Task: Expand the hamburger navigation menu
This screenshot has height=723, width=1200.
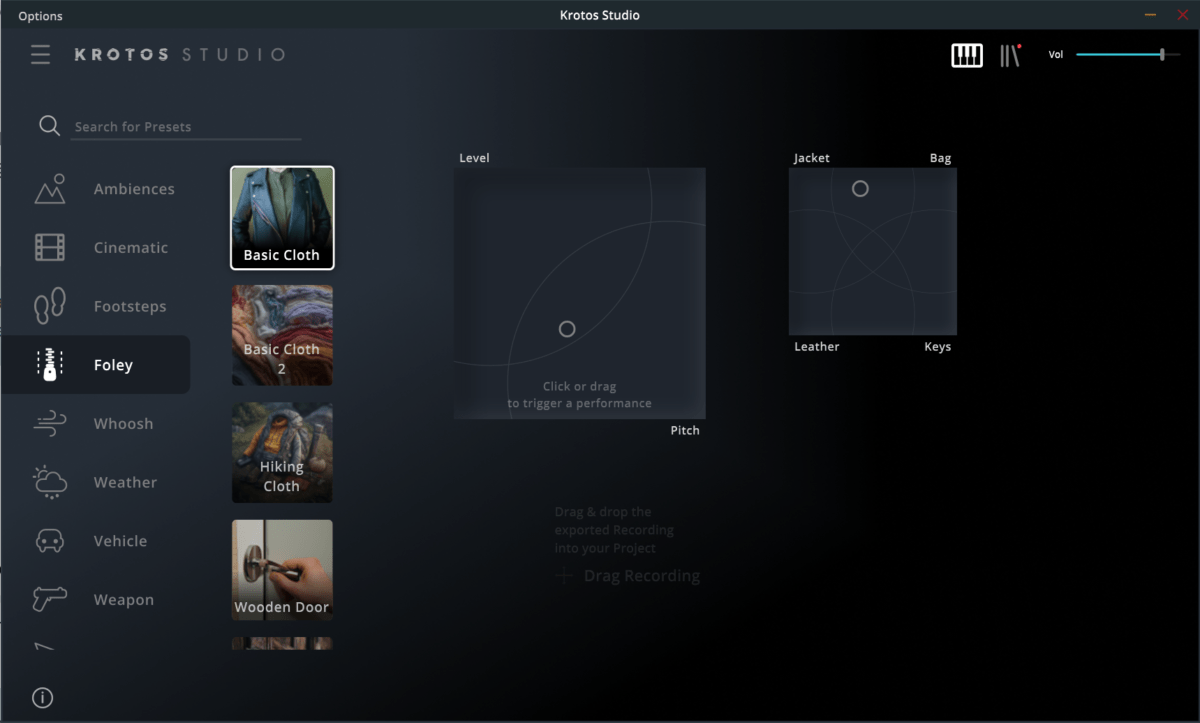Action: point(40,55)
